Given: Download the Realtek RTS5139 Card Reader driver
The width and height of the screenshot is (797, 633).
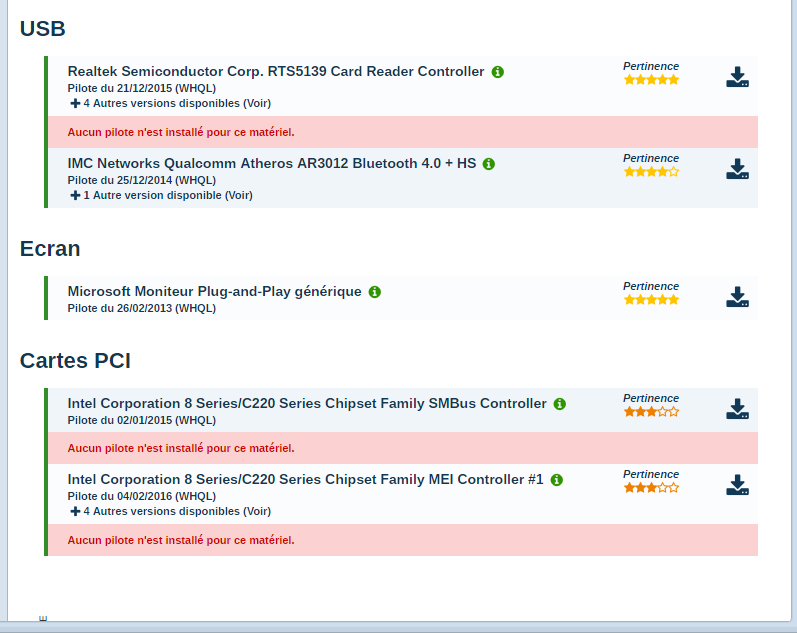Looking at the screenshot, I should coord(737,77).
